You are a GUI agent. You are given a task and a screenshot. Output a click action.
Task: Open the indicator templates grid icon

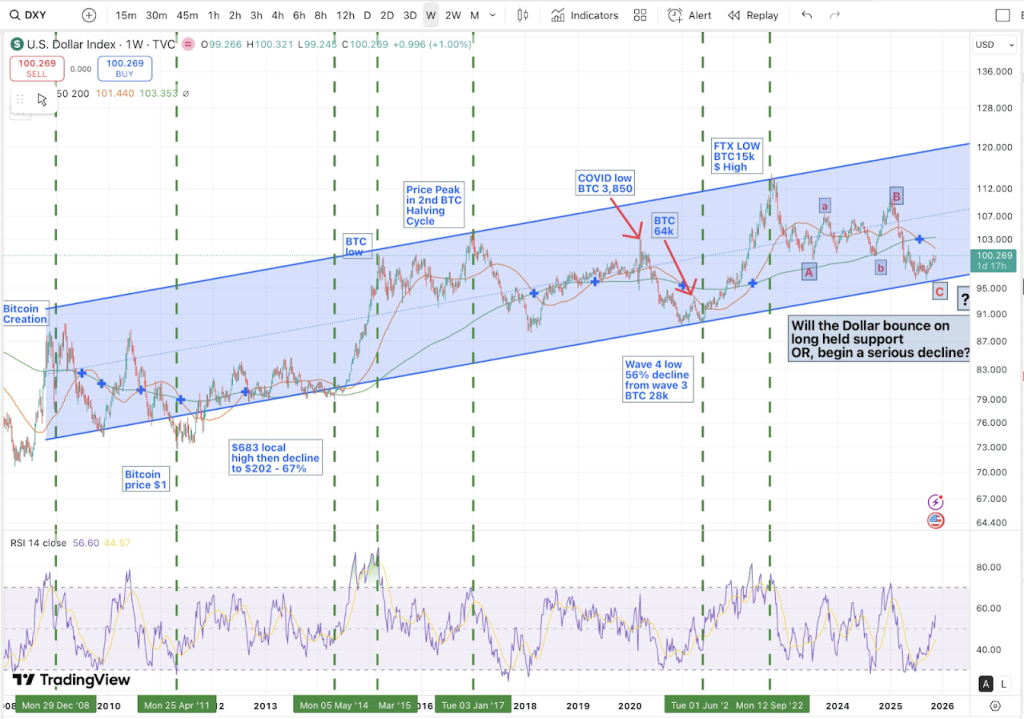click(640, 15)
